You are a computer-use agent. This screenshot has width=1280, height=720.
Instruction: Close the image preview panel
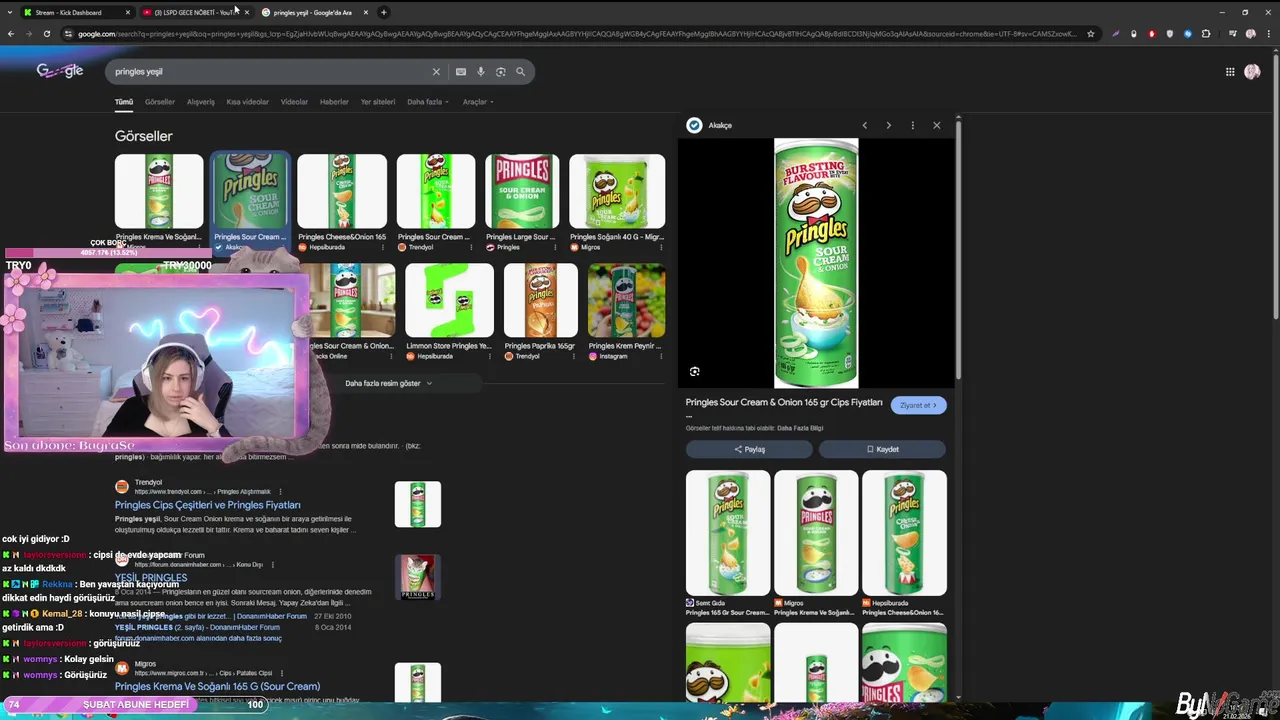[937, 125]
